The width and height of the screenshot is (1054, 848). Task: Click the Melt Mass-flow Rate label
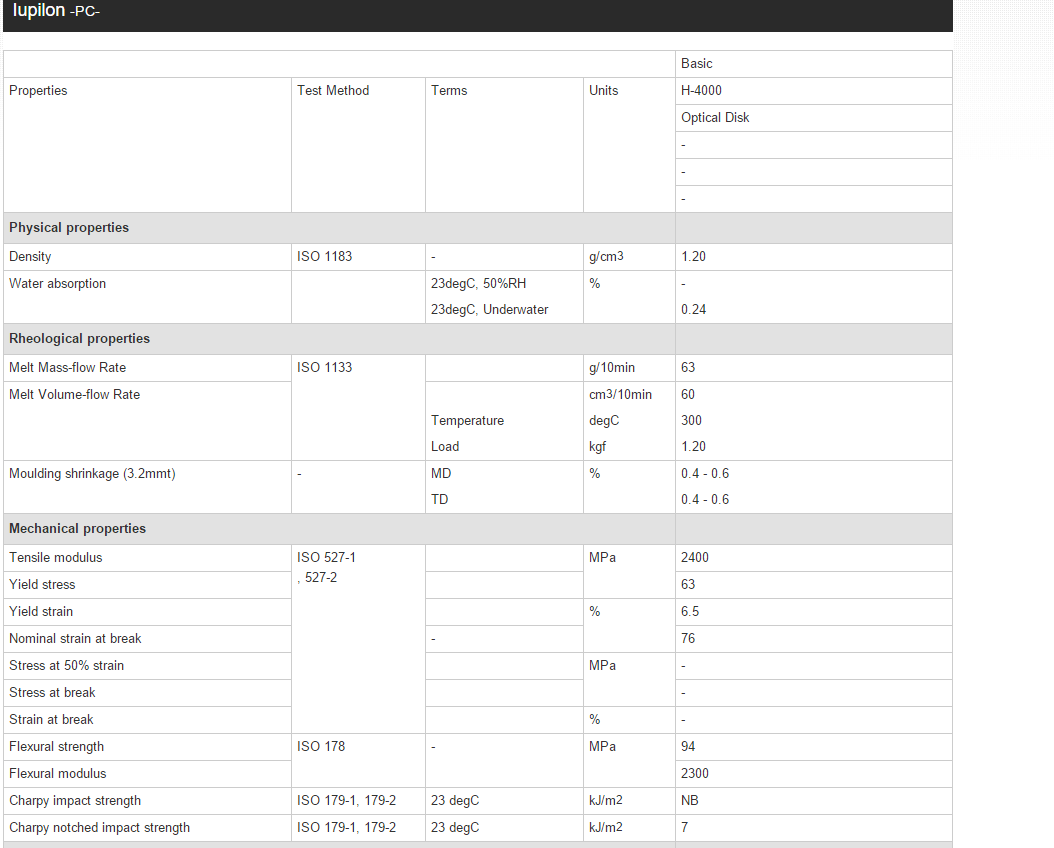pos(67,368)
